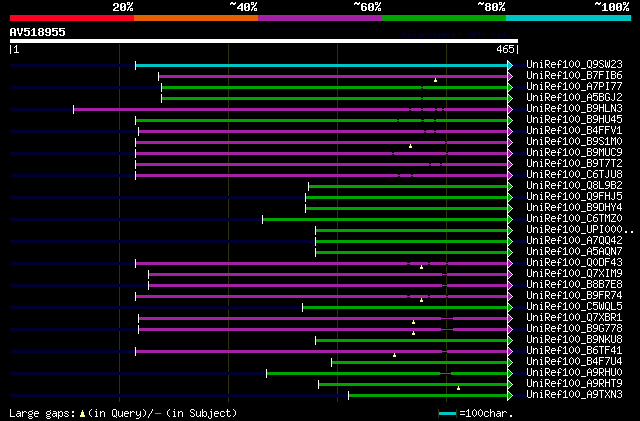
Task: Click the purple arrowhead ending the B7FIB6 alignment
Action: (x=510, y=76)
